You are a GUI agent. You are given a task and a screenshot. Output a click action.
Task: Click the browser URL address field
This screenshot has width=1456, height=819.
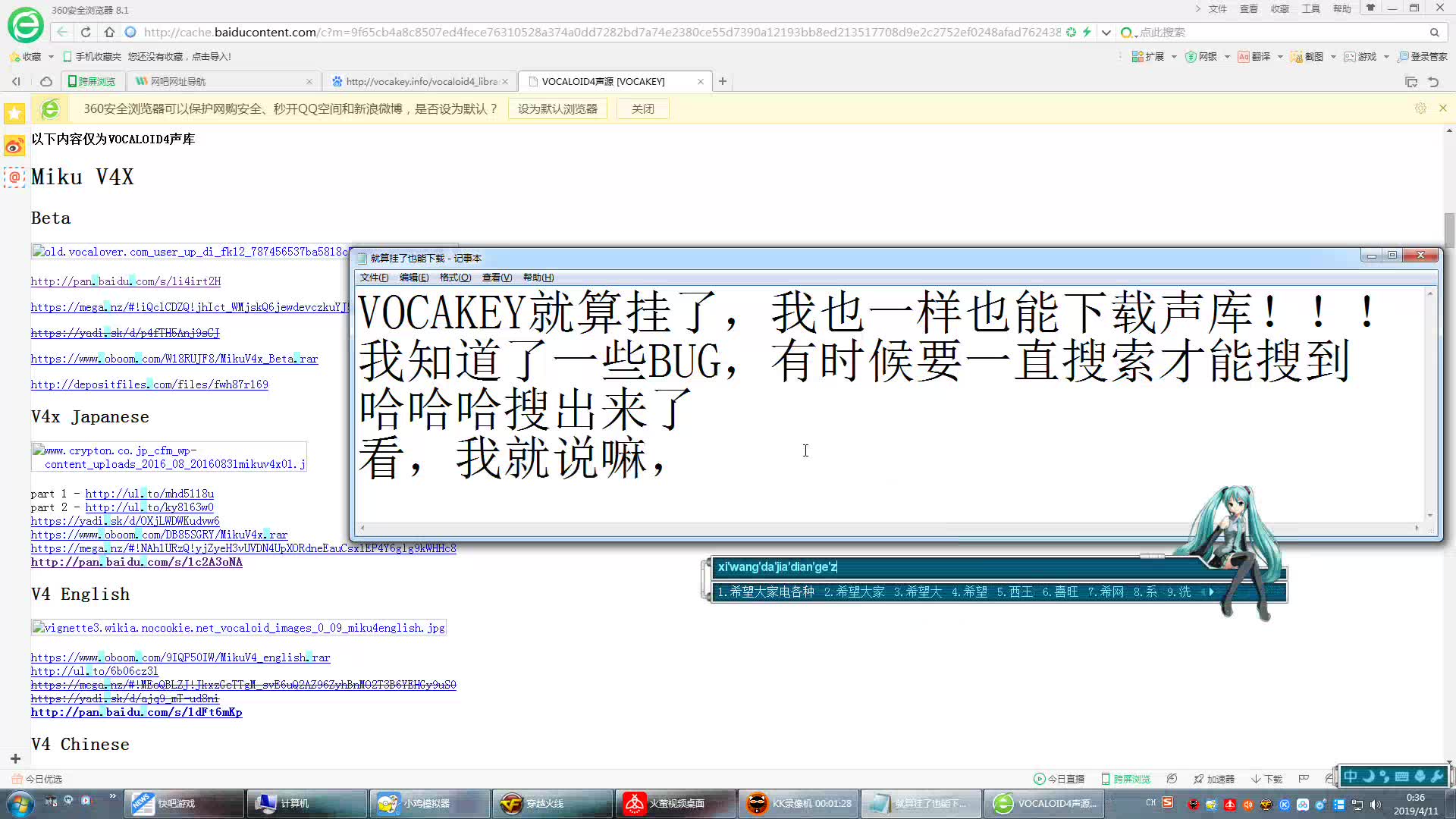point(603,33)
